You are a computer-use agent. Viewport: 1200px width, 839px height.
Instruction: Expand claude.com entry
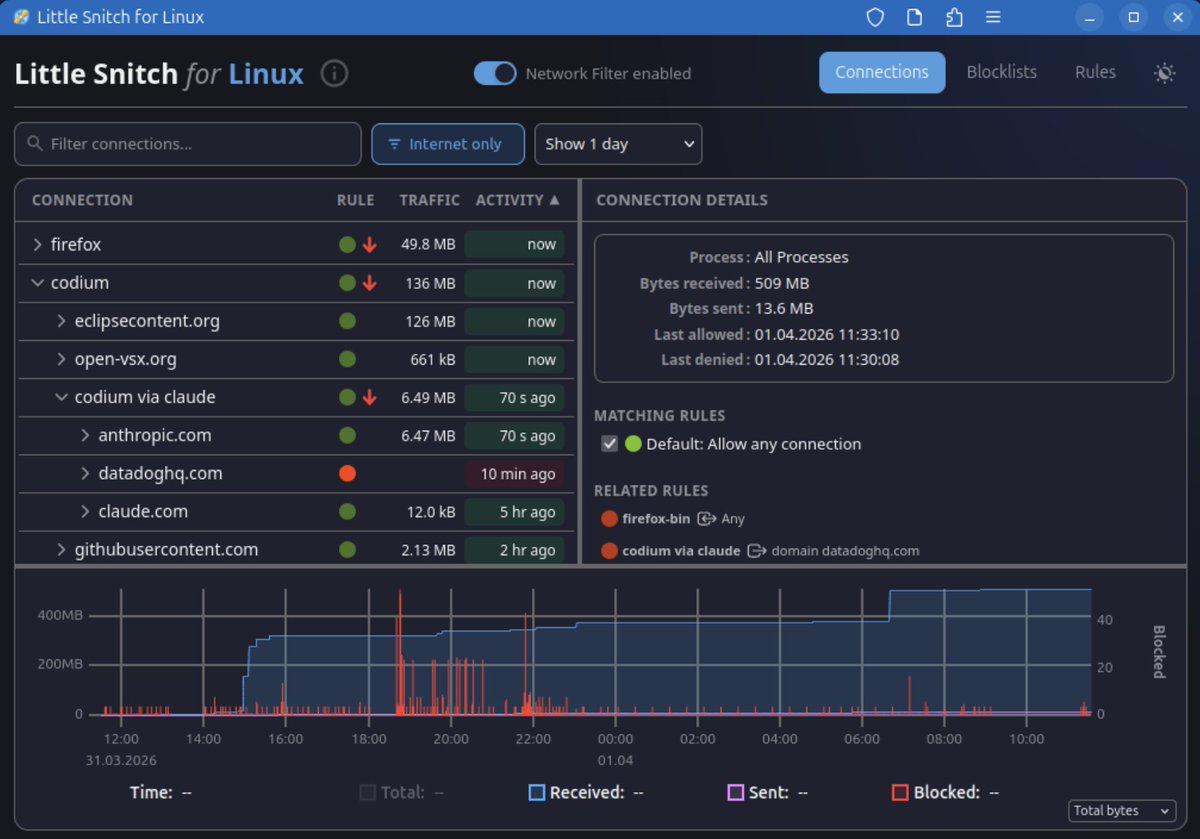pyautogui.click(x=85, y=511)
